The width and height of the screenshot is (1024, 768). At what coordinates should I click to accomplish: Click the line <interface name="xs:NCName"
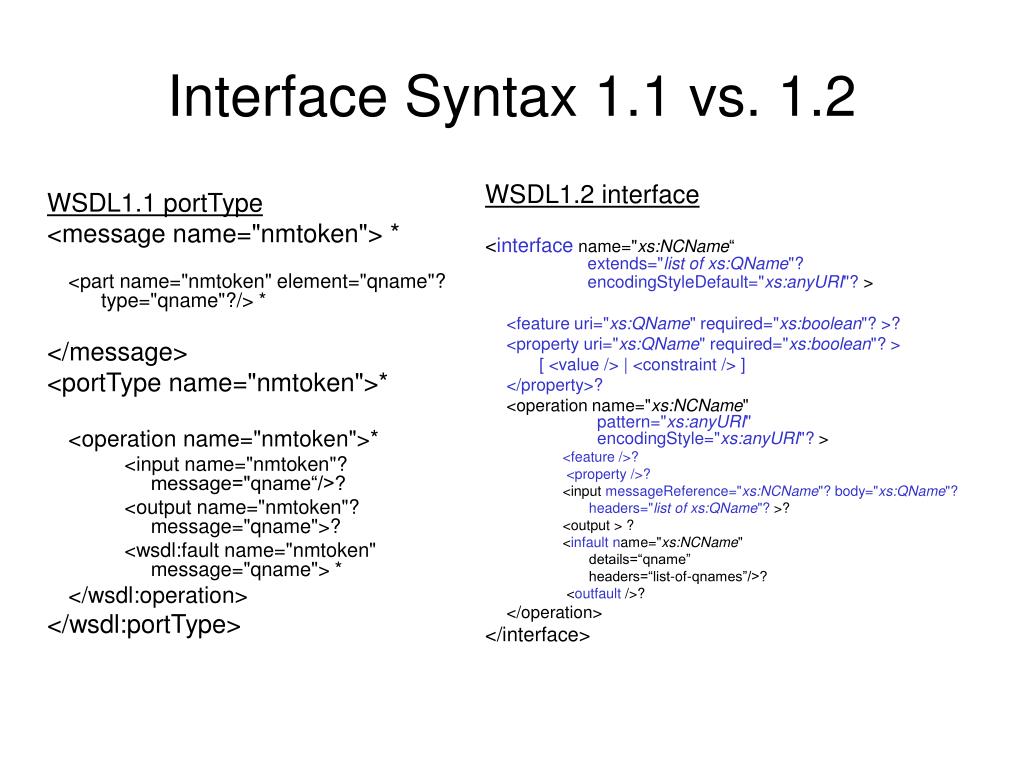[x=610, y=246]
